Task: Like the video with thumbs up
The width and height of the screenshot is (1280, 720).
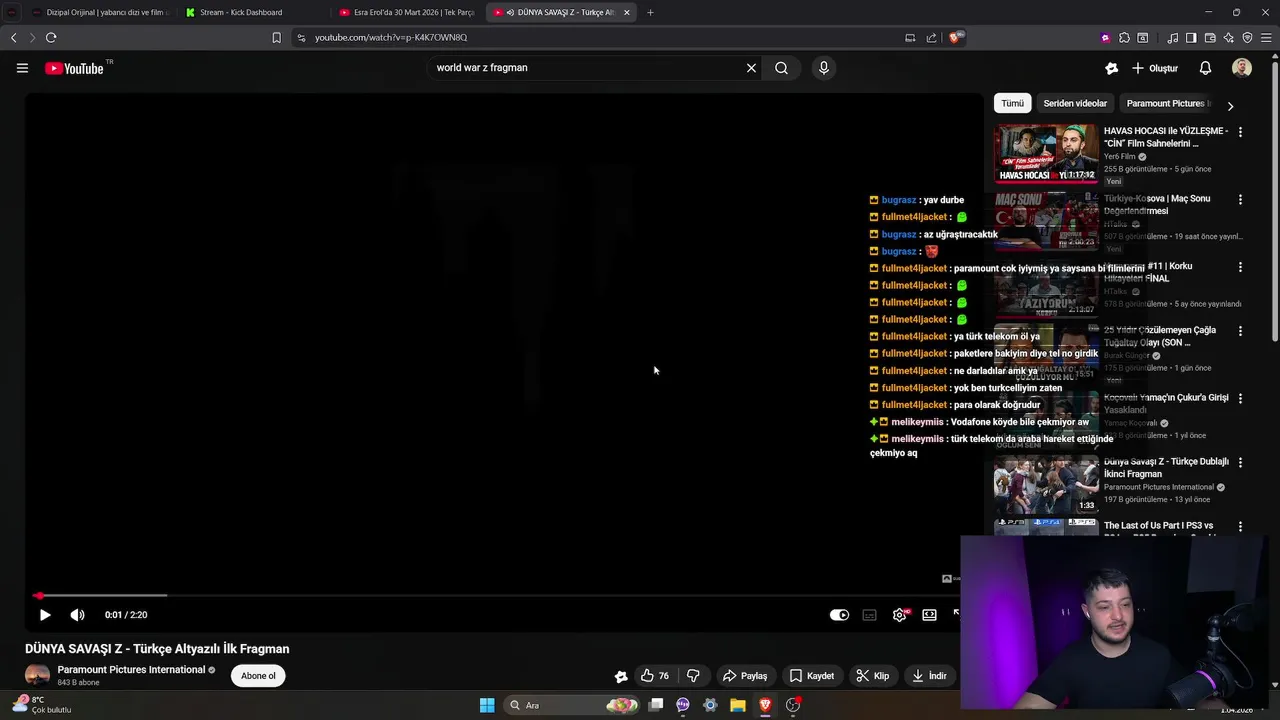Action: tap(654, 676)
